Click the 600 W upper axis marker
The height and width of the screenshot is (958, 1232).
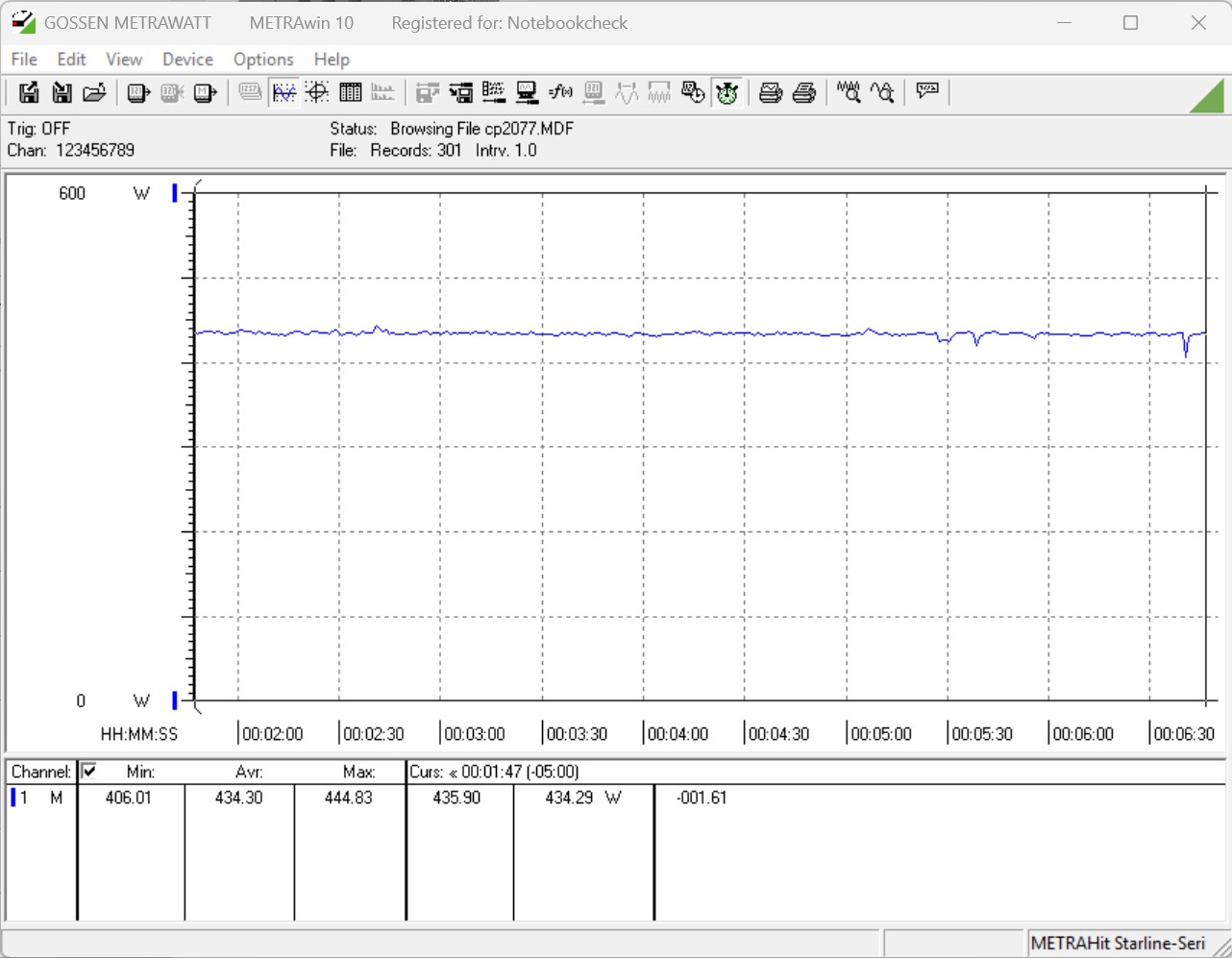pos(175,193)
